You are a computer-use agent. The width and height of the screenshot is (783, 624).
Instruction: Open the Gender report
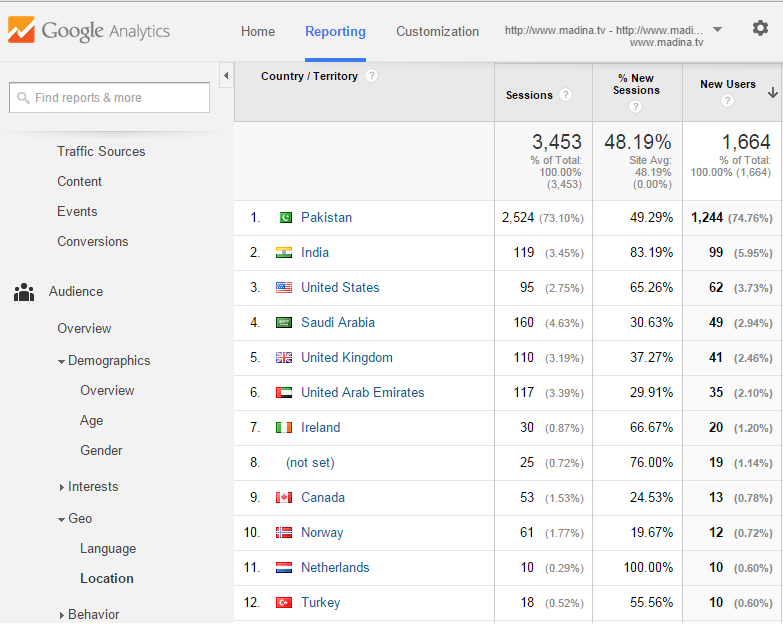click(101, 450)
